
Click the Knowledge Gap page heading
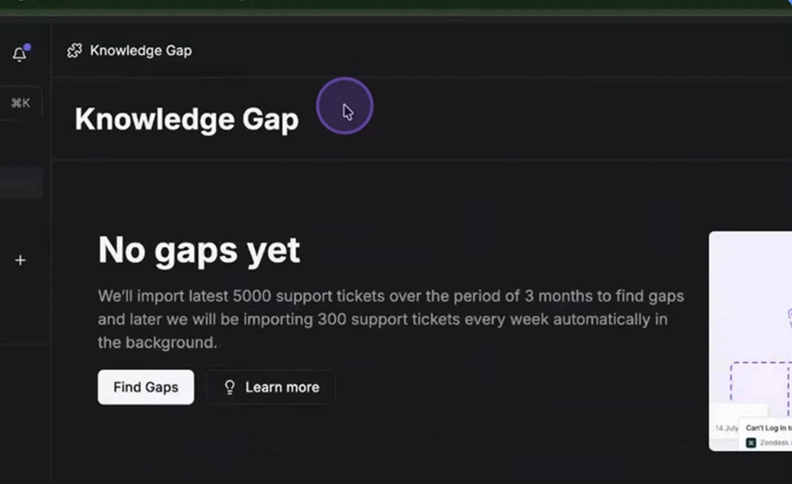point(186,120)
